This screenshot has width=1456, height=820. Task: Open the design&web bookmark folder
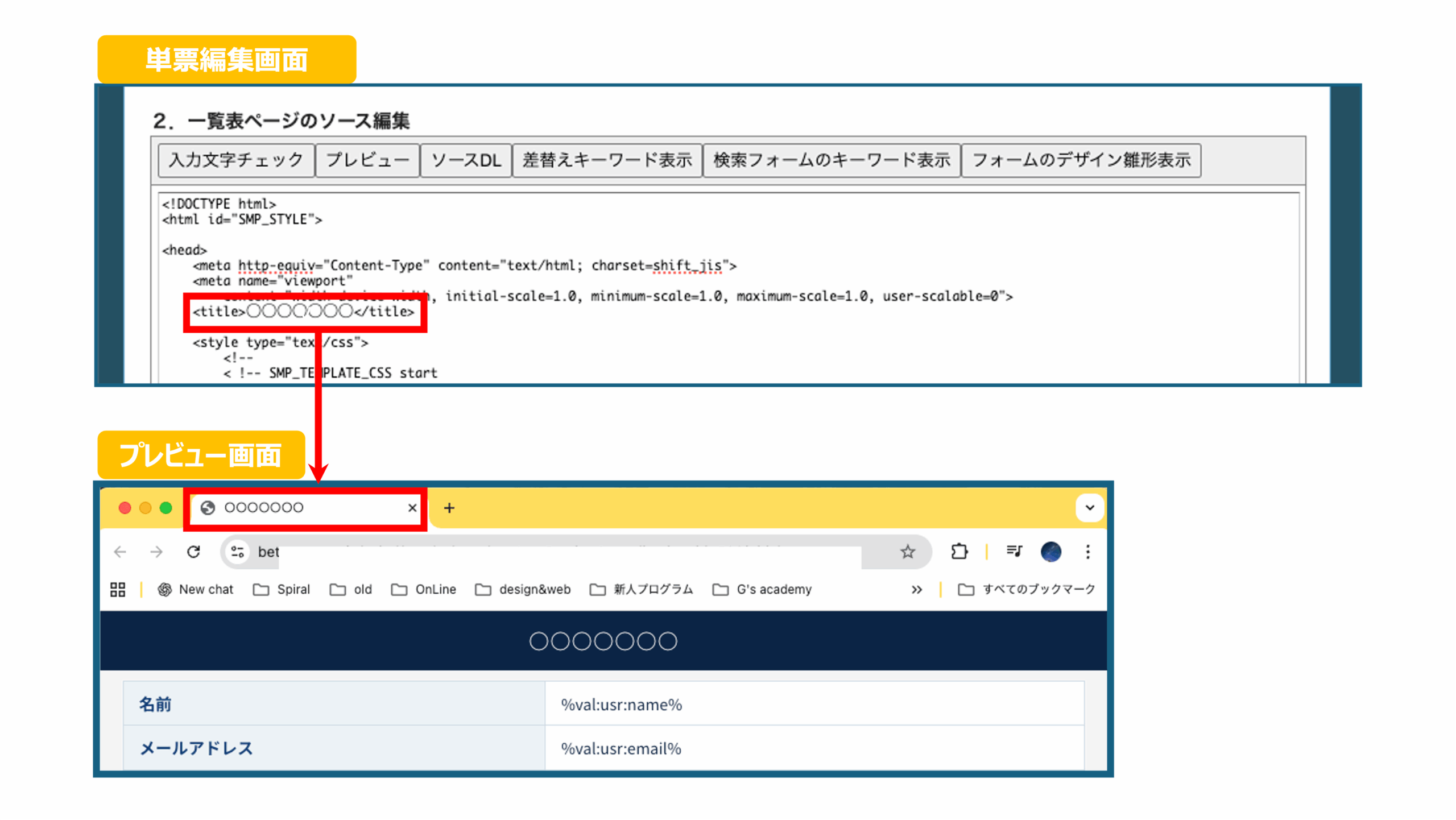pos(523,590)
